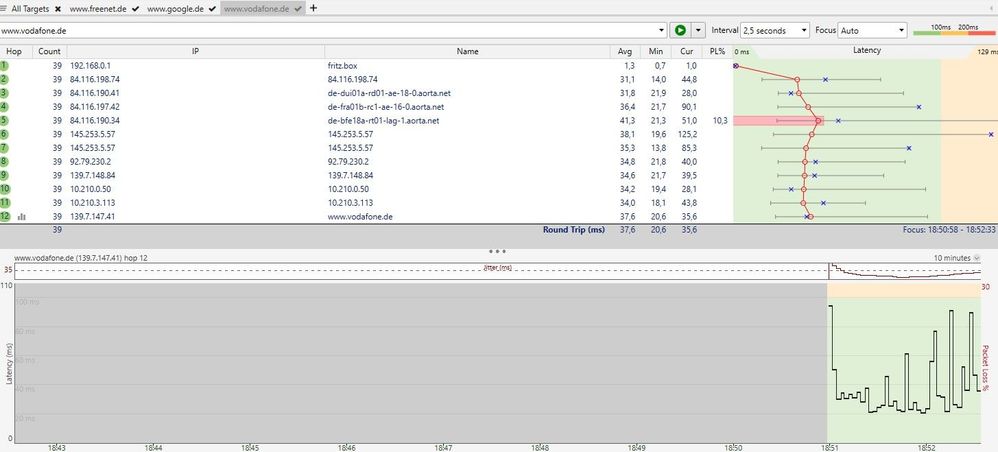
Task: Click the Jitter (ms) graph strip
Action: 498,271
